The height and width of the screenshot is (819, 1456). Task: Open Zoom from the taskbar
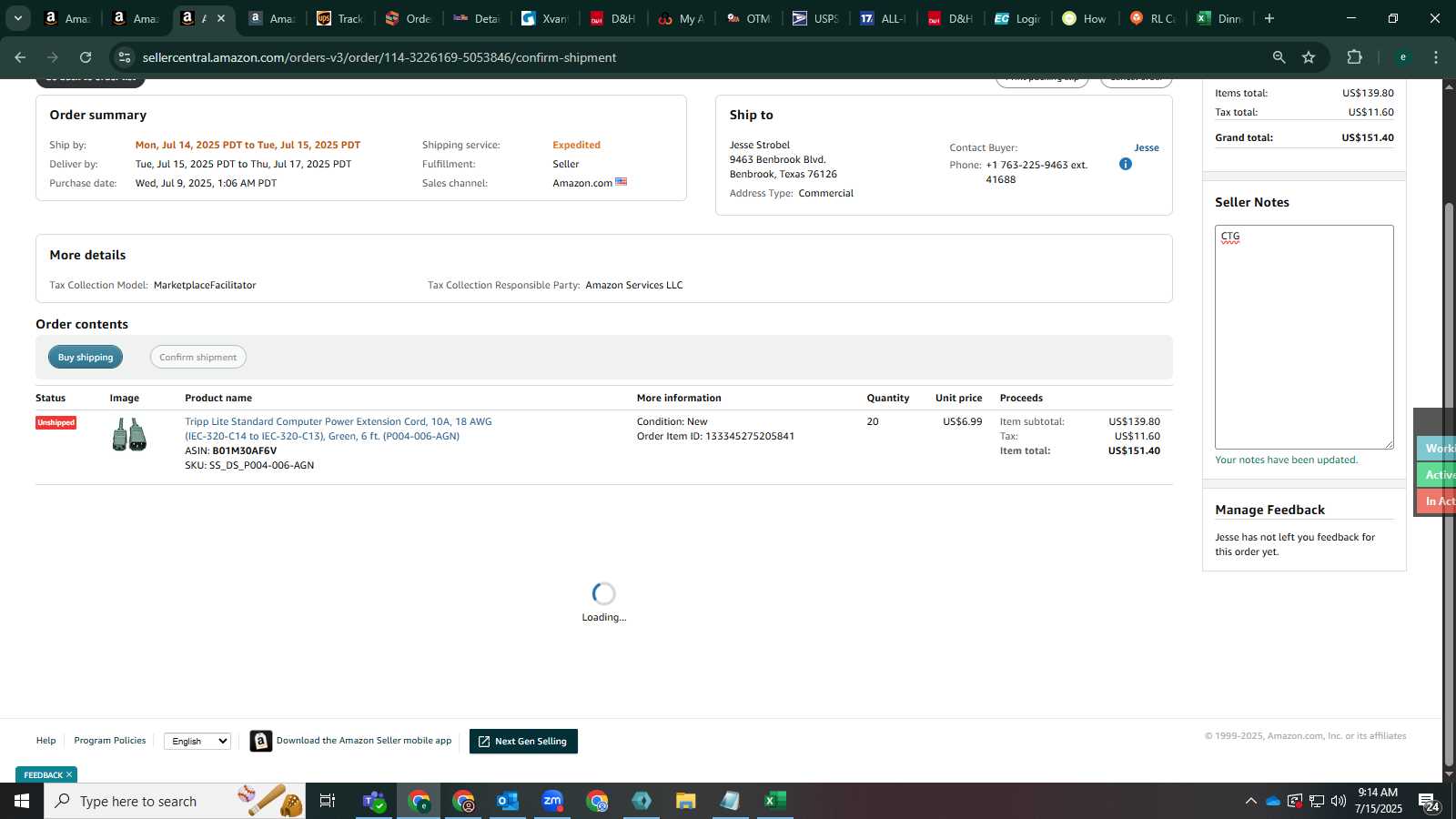(x=552, y=801)
